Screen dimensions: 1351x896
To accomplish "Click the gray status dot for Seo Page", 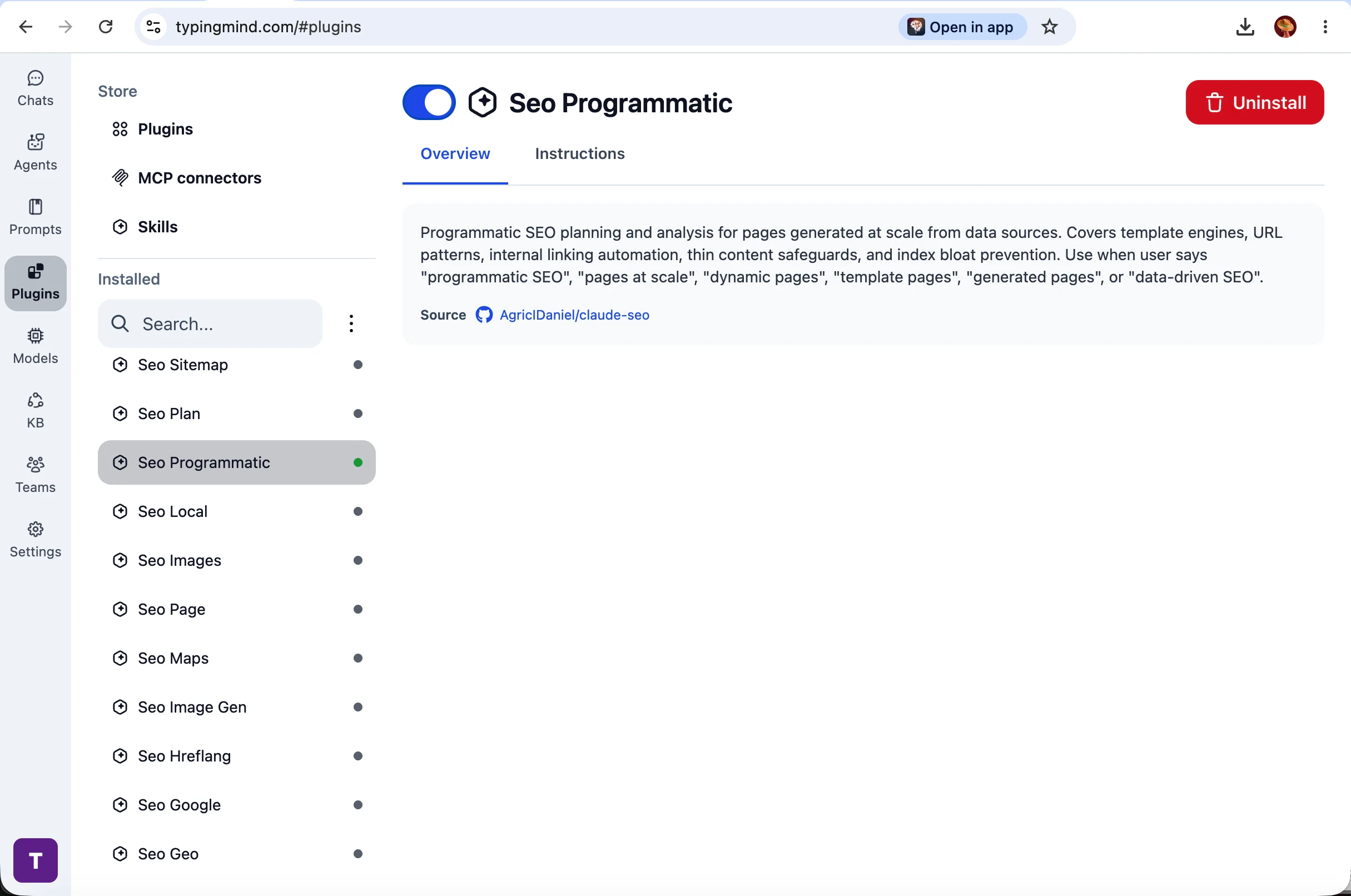I will click(359, 609).
